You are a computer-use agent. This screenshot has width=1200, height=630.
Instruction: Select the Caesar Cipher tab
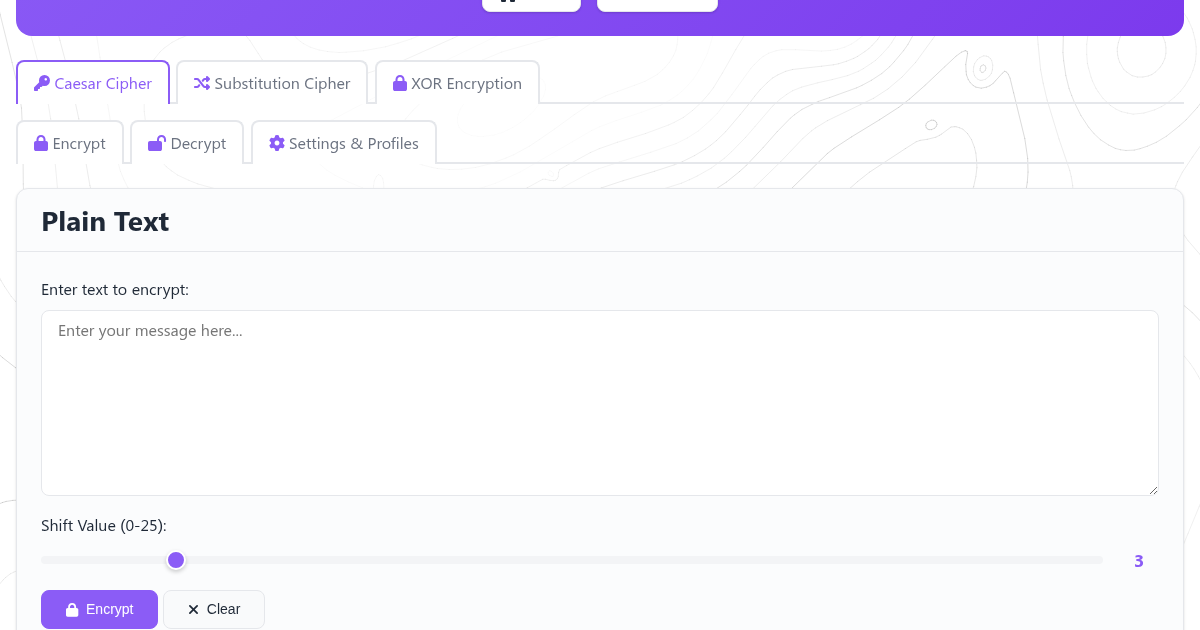coord(93,83)
